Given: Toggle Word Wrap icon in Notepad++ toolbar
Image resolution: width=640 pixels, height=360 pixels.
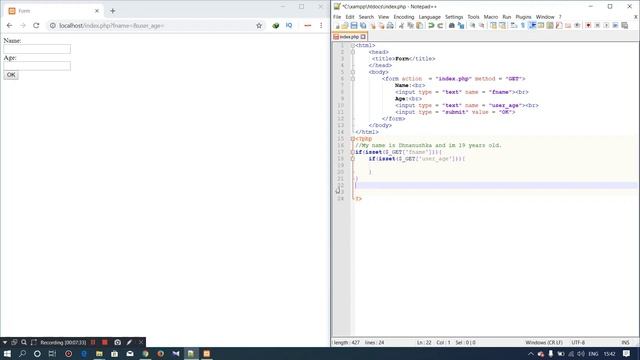Looking at the screenshot, I should point(514,26).
